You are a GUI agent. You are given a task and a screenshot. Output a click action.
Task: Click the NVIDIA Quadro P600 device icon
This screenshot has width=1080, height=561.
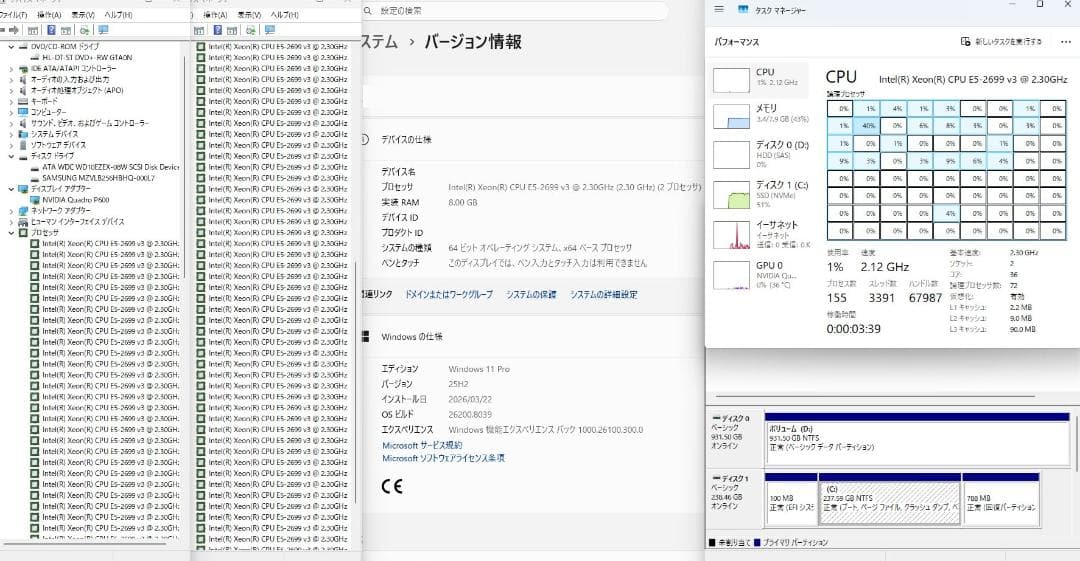pos(35,200)
